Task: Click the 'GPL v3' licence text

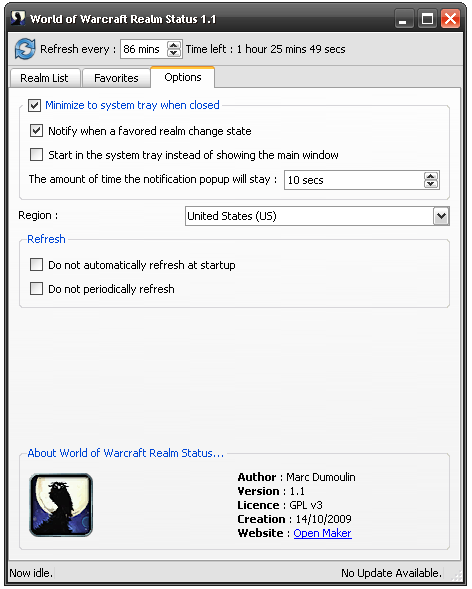Action: [306, 505]
